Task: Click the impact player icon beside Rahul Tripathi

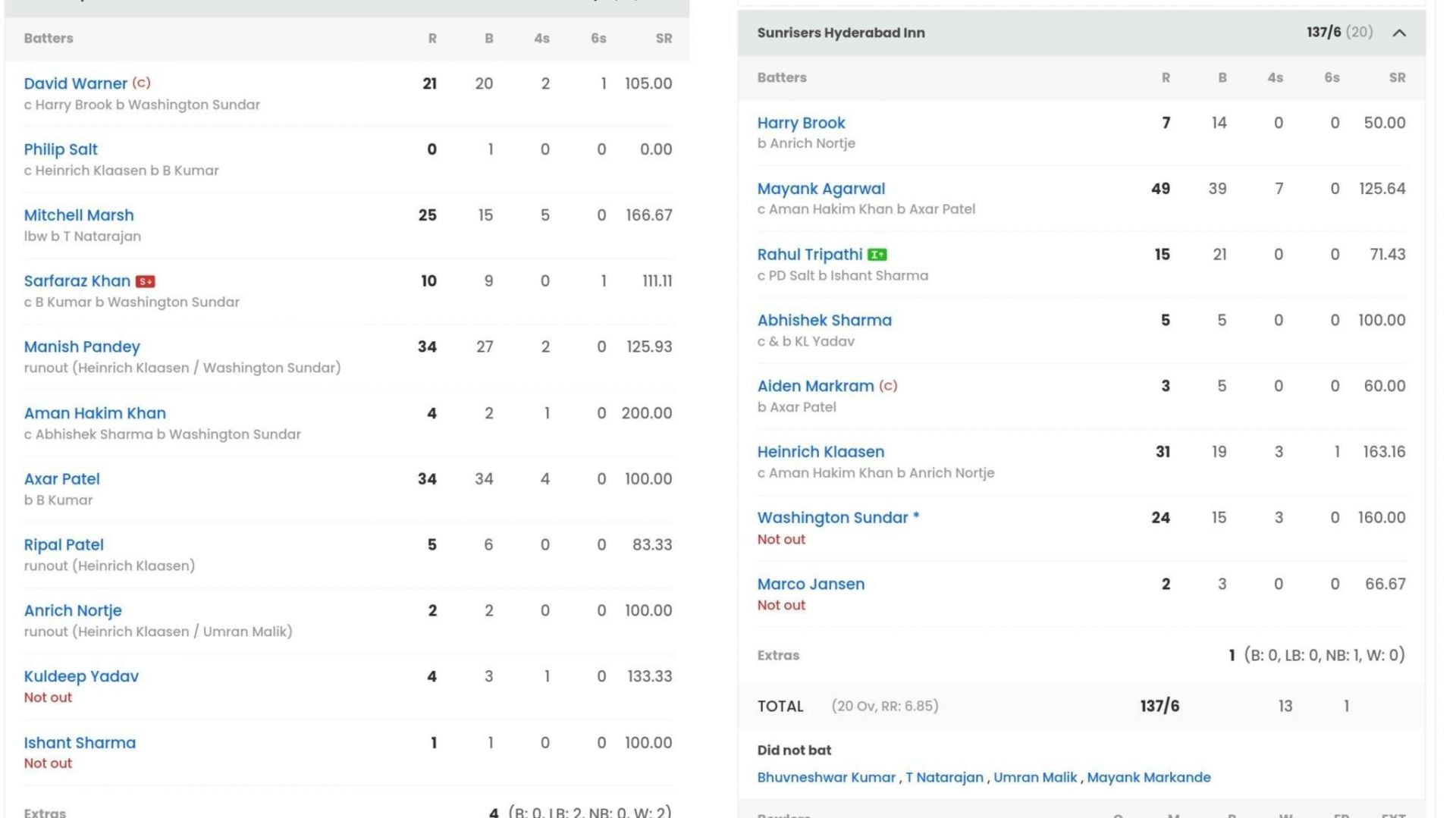Action: pyautogui.click(x=877, y=255)
